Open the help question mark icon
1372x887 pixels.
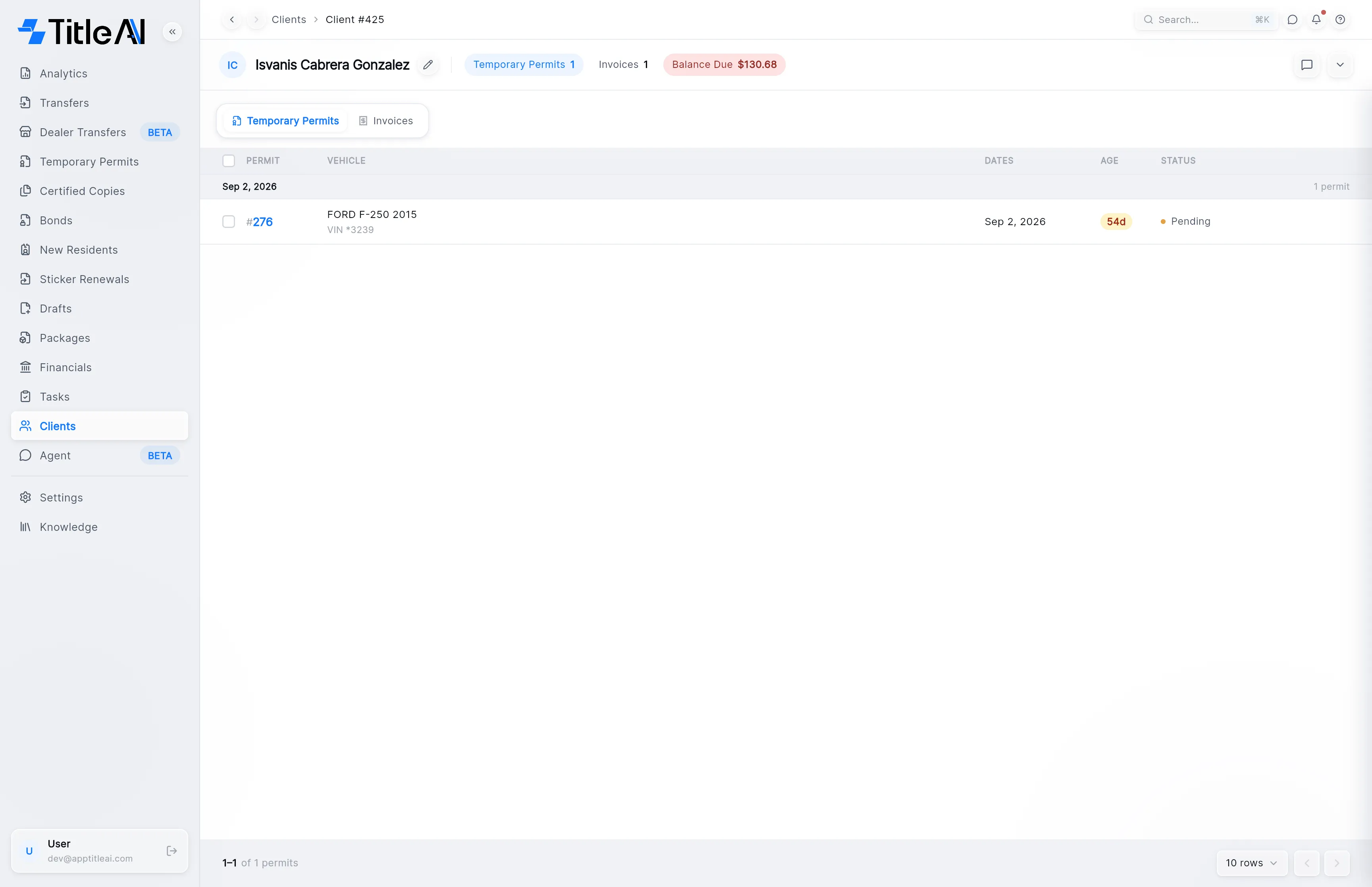pyautogui.click(x=1340, y=19)
